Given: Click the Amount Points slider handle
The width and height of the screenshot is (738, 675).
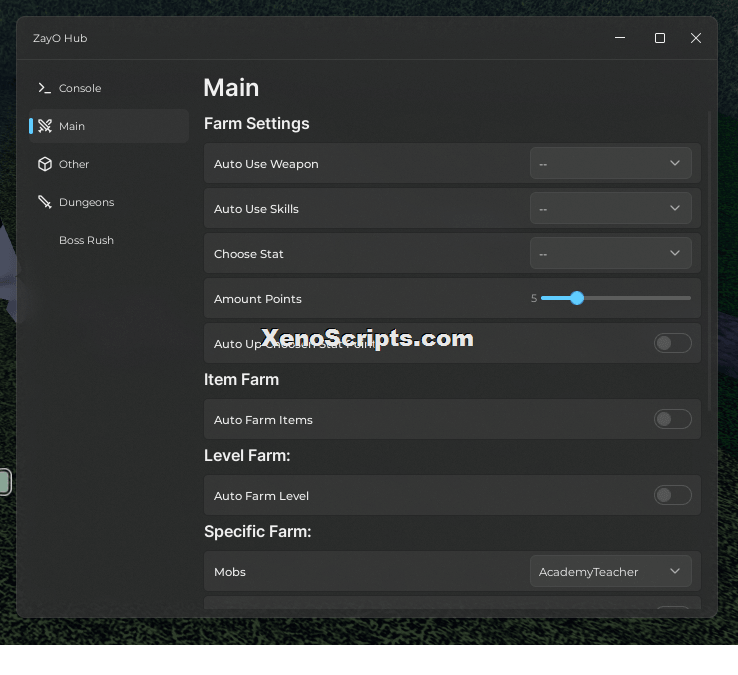Looking at the screenshot, I should (577, 298).
